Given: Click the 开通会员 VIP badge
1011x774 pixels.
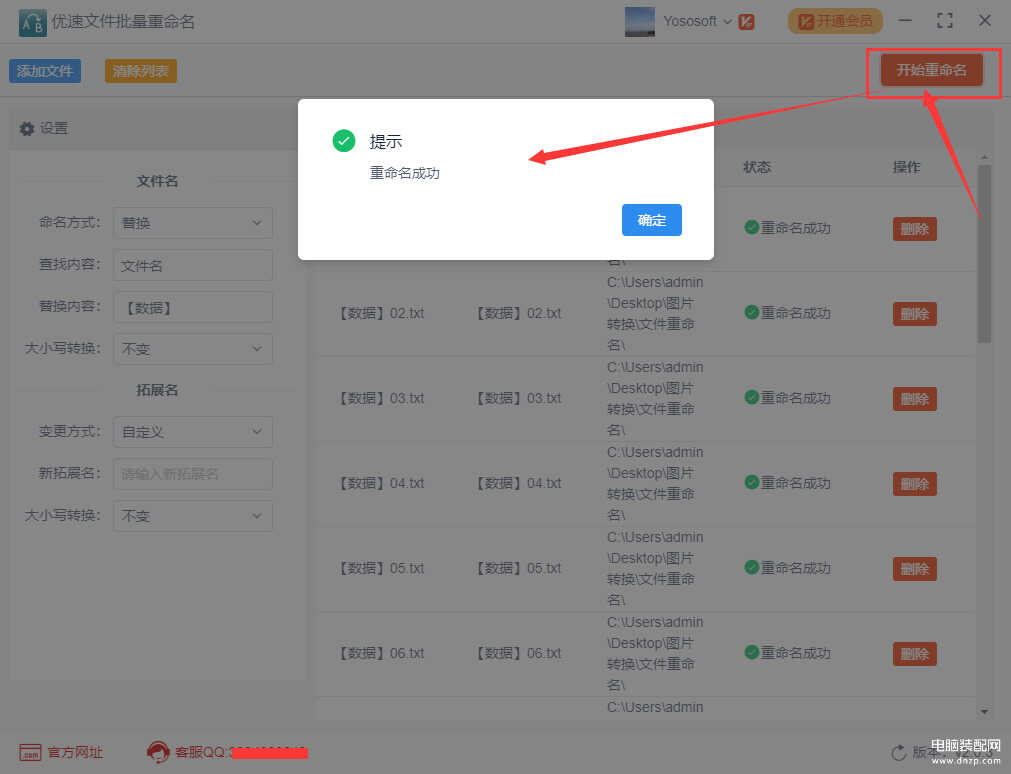Looking at the screenshot, I should (835, 21).
